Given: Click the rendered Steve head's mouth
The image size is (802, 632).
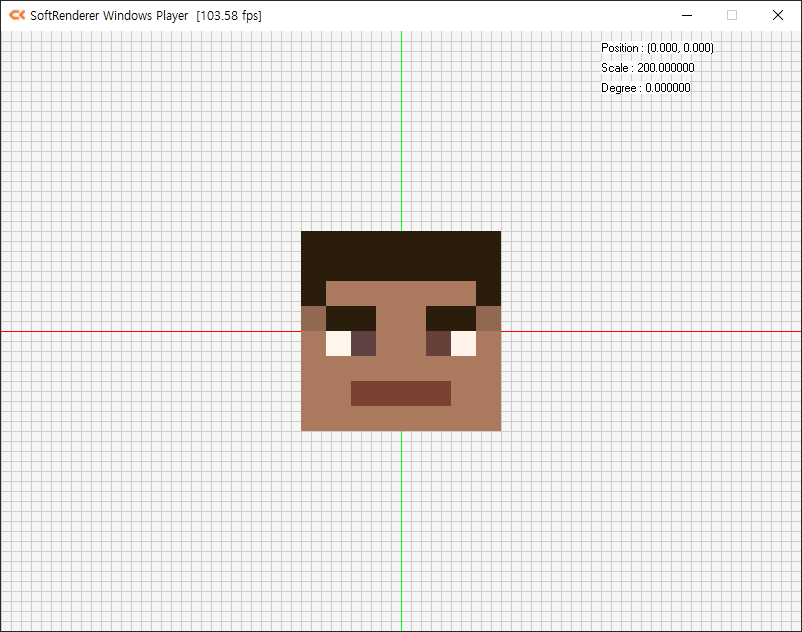Looking at the screenshot, I should click(x=401, y=393).
